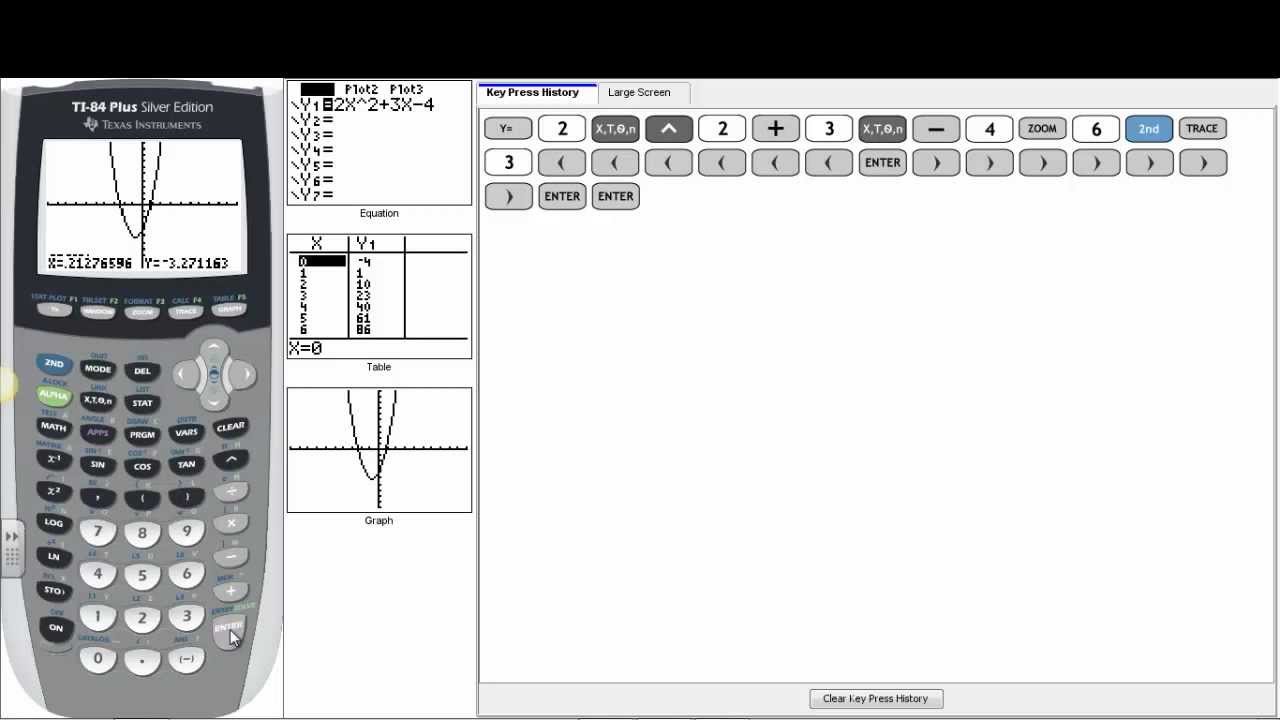Click the GRAPH key under the calculator screen
The height and width of the screenshot is (720, 1280).
click(230, 310)
